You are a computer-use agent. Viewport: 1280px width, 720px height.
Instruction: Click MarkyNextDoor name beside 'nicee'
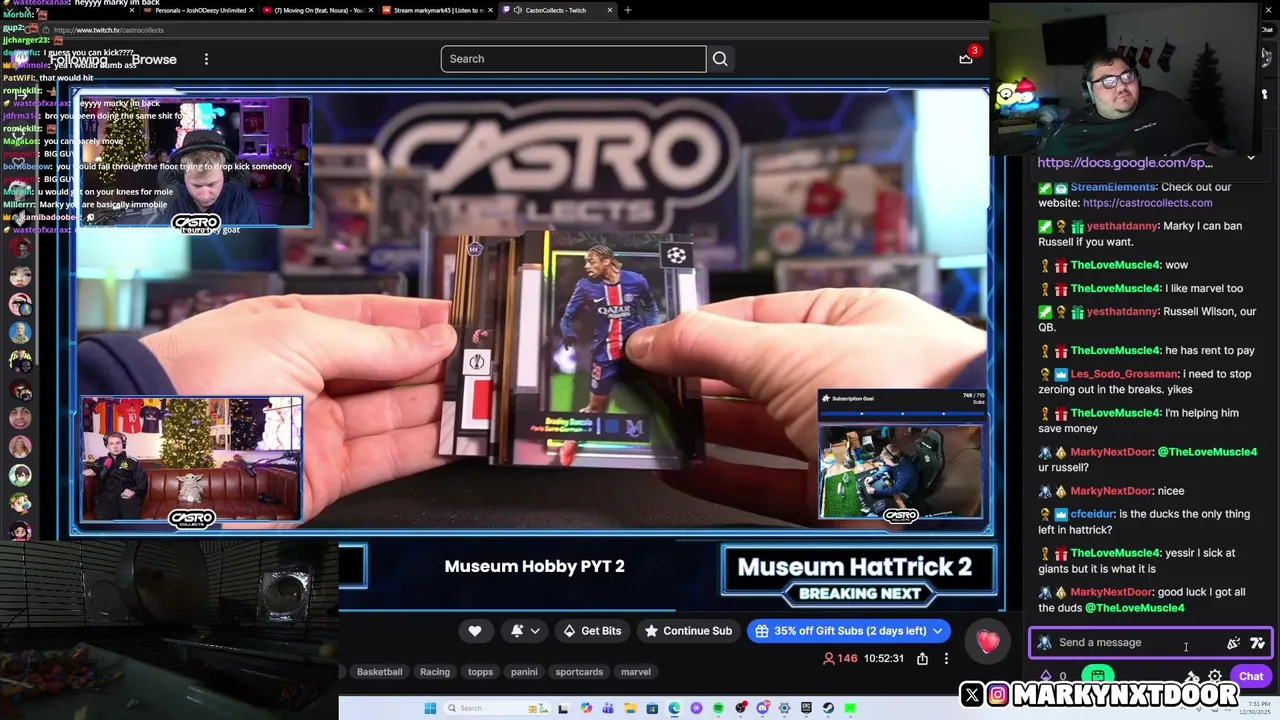[x=1111, y=491]
